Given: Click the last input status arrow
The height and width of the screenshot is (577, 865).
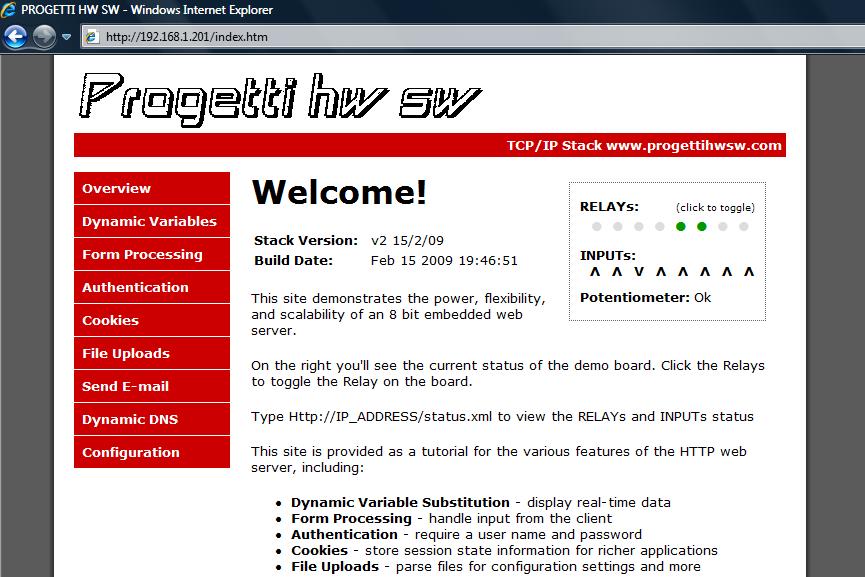Looking at the screenshot, I should pyautogui.click(x=749, y=271).
